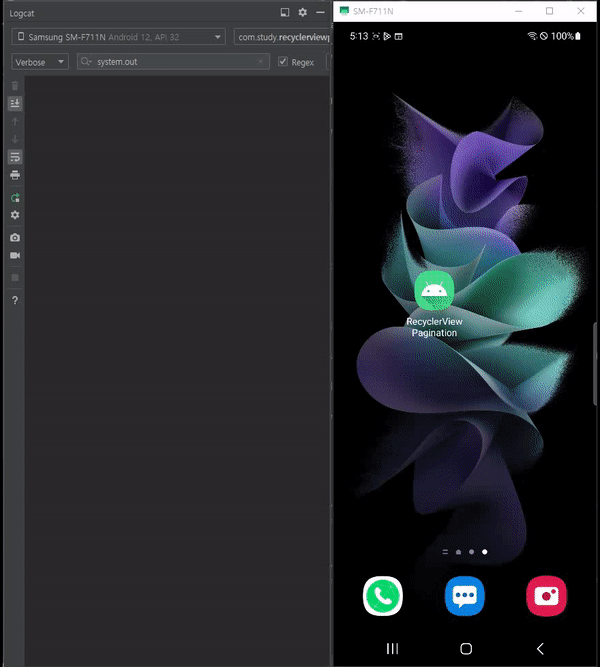Screen dimensions: 600x667
Task: Open the Phone app in the dock
Action: tap(383, 596)
